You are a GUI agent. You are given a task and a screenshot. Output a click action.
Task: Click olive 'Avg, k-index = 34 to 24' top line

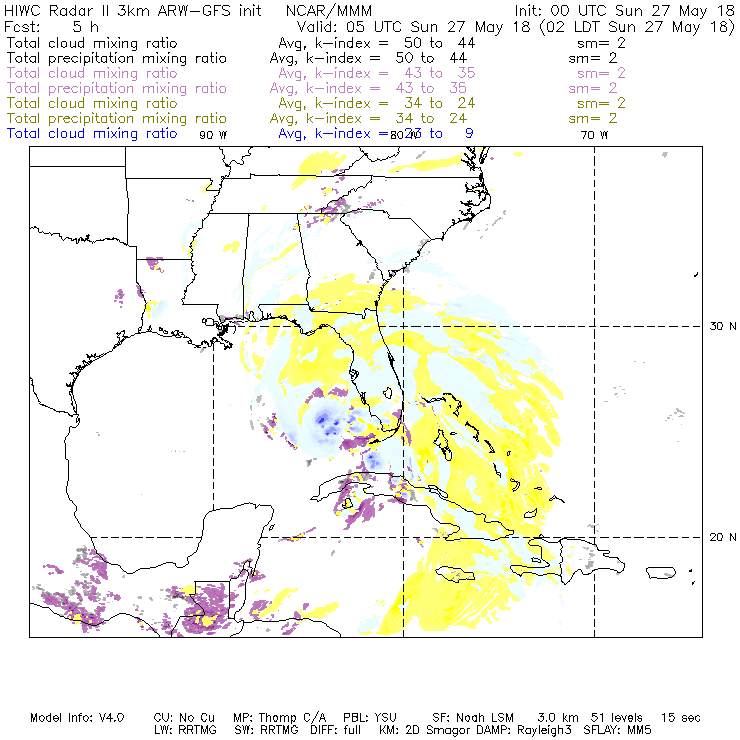377,103
